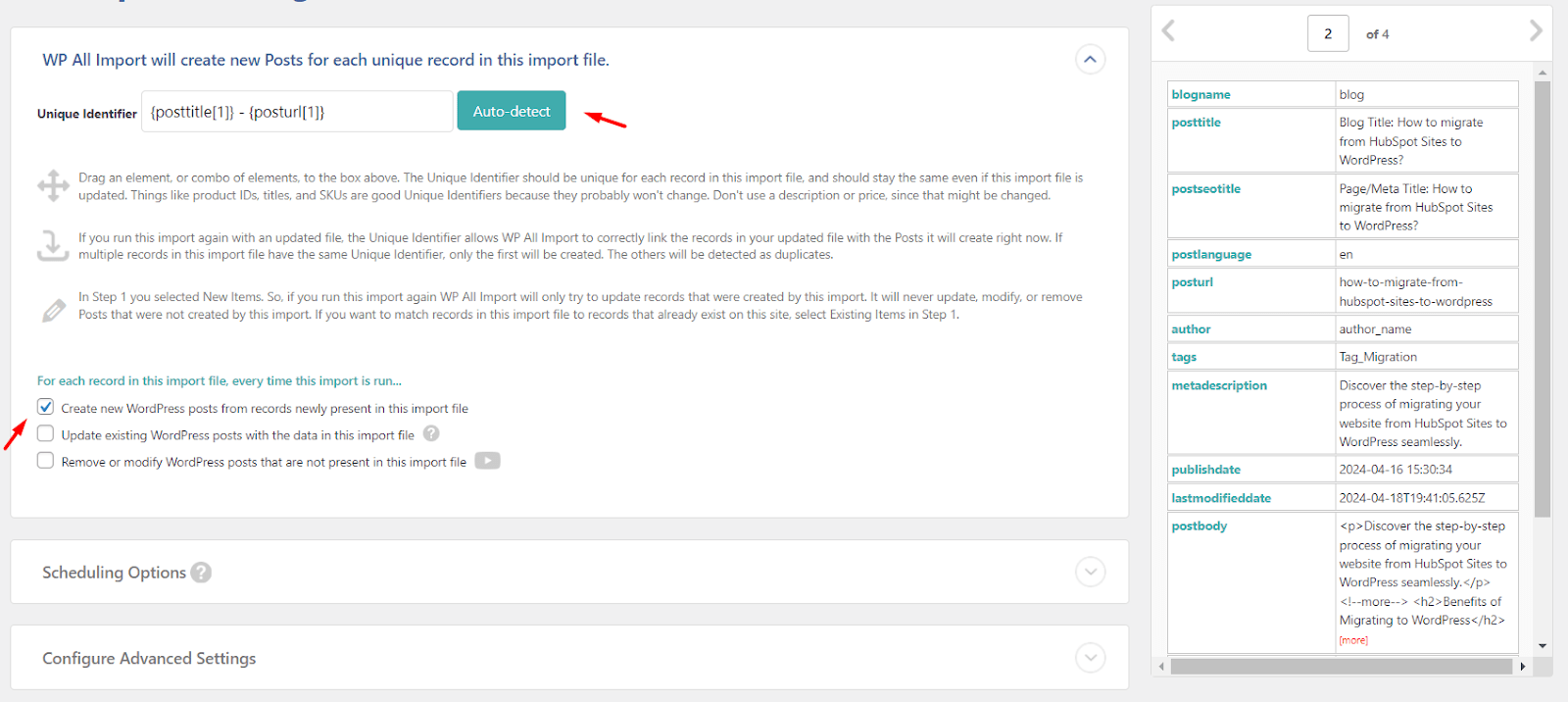Click the record number input box
The height and width of the screenshot is (702, 1568).
tap(1327, 33)
